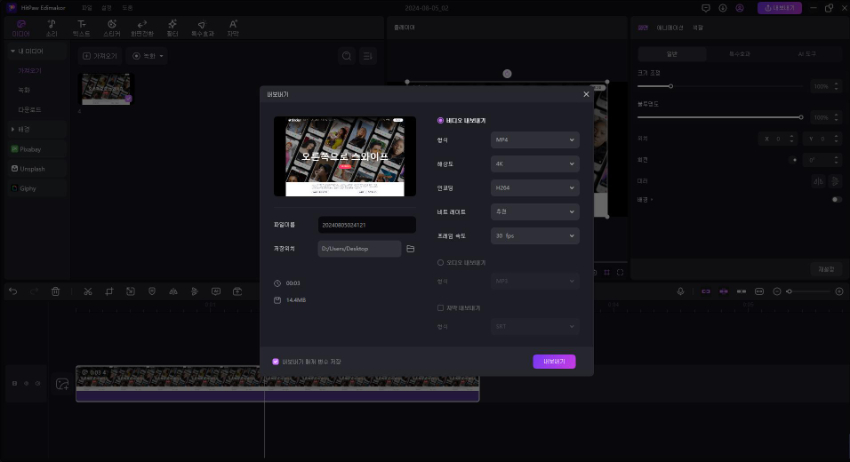Open the 스티커 (Sticker) tool tab
This screenshot has height=462, width=850.
coord(111,26)
